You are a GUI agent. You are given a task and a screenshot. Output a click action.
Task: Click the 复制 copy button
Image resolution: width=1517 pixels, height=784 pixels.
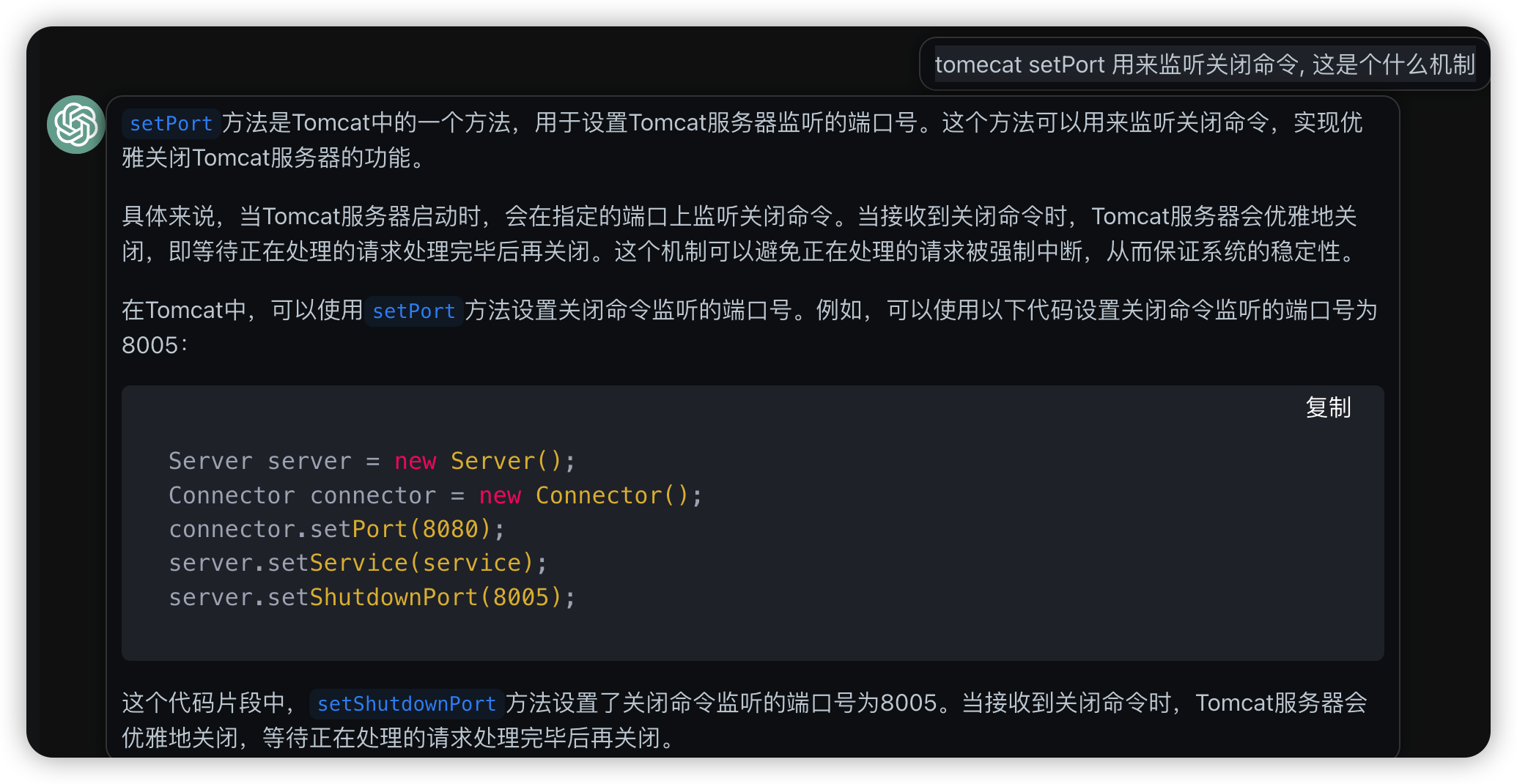pyautogui.click(x=1328, y=407)
